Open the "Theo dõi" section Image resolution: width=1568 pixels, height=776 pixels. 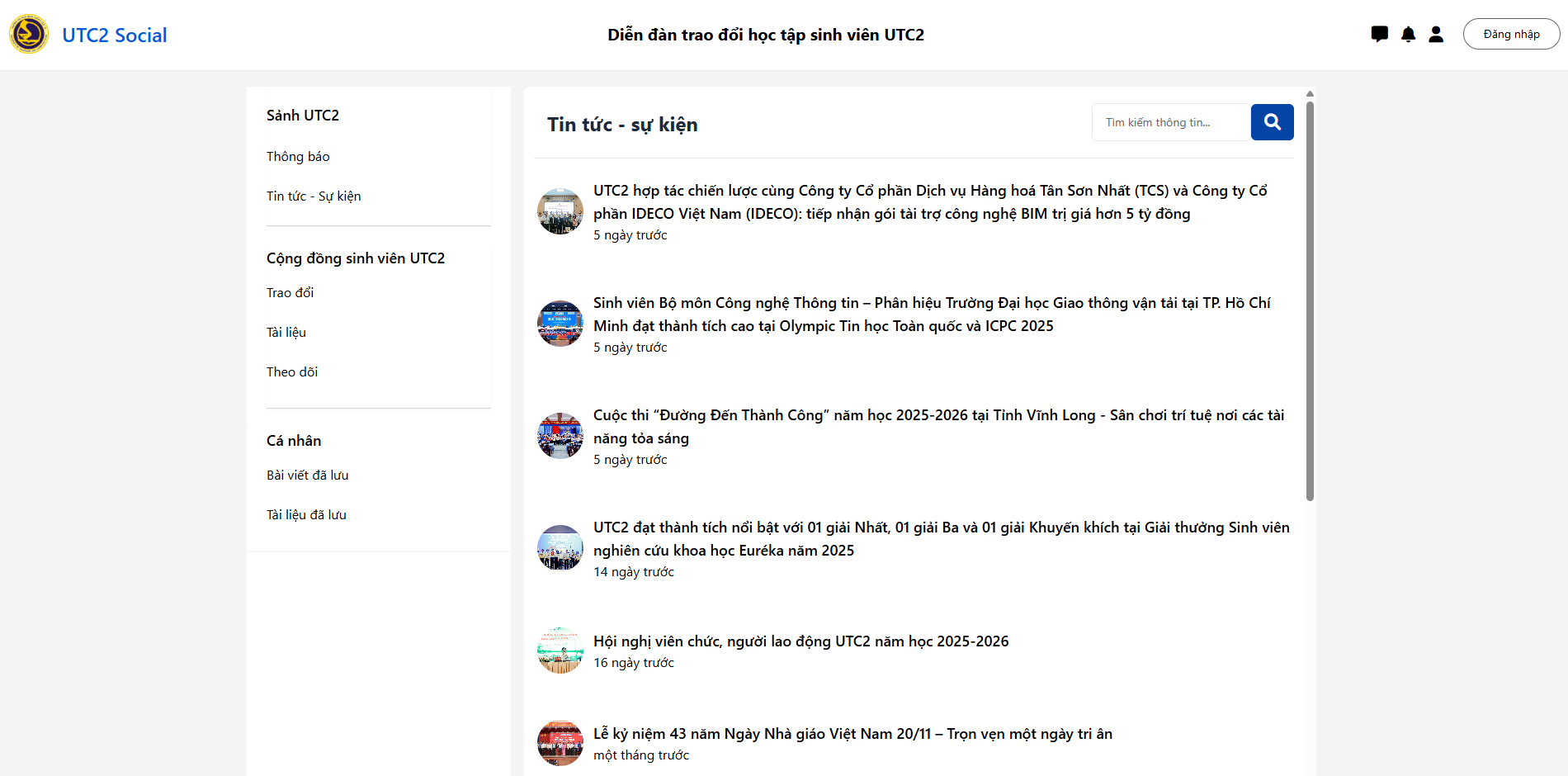click(292, 371)
